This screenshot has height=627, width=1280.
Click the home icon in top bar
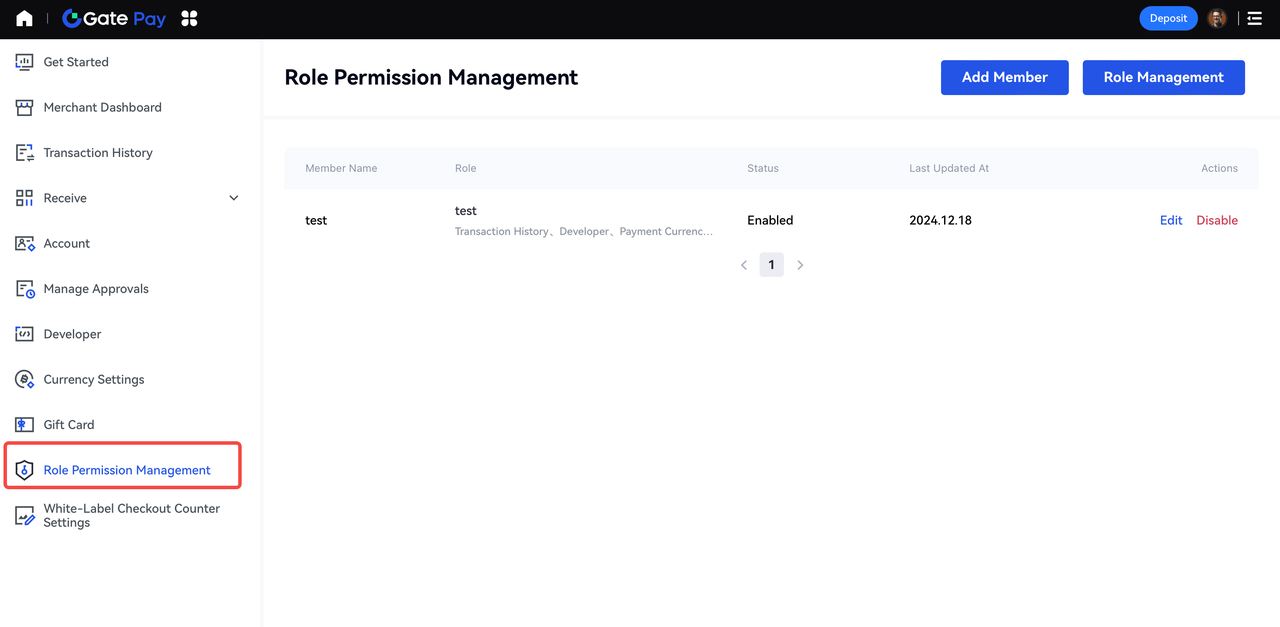click(24, 18)
